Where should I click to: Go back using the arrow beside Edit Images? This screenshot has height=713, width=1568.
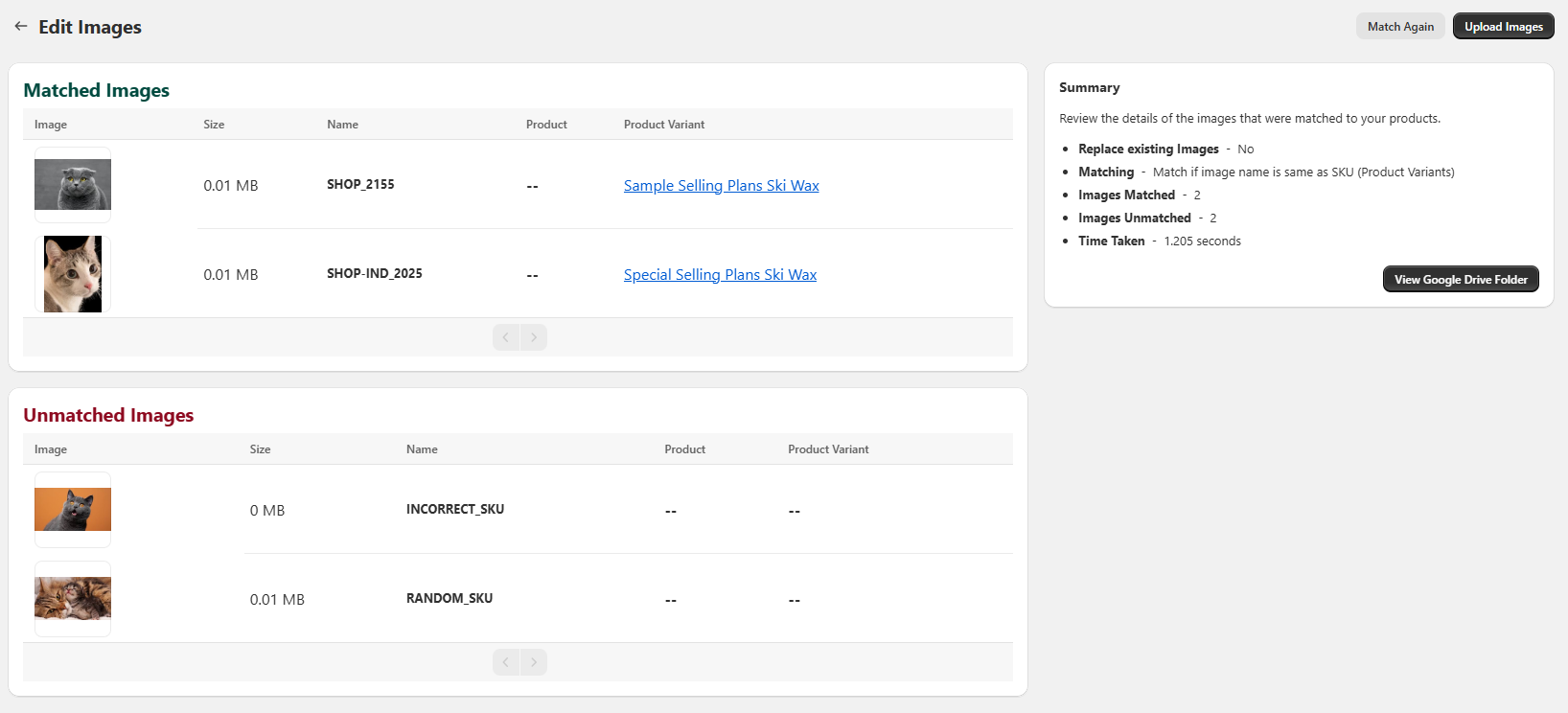[x=21, y=27]
